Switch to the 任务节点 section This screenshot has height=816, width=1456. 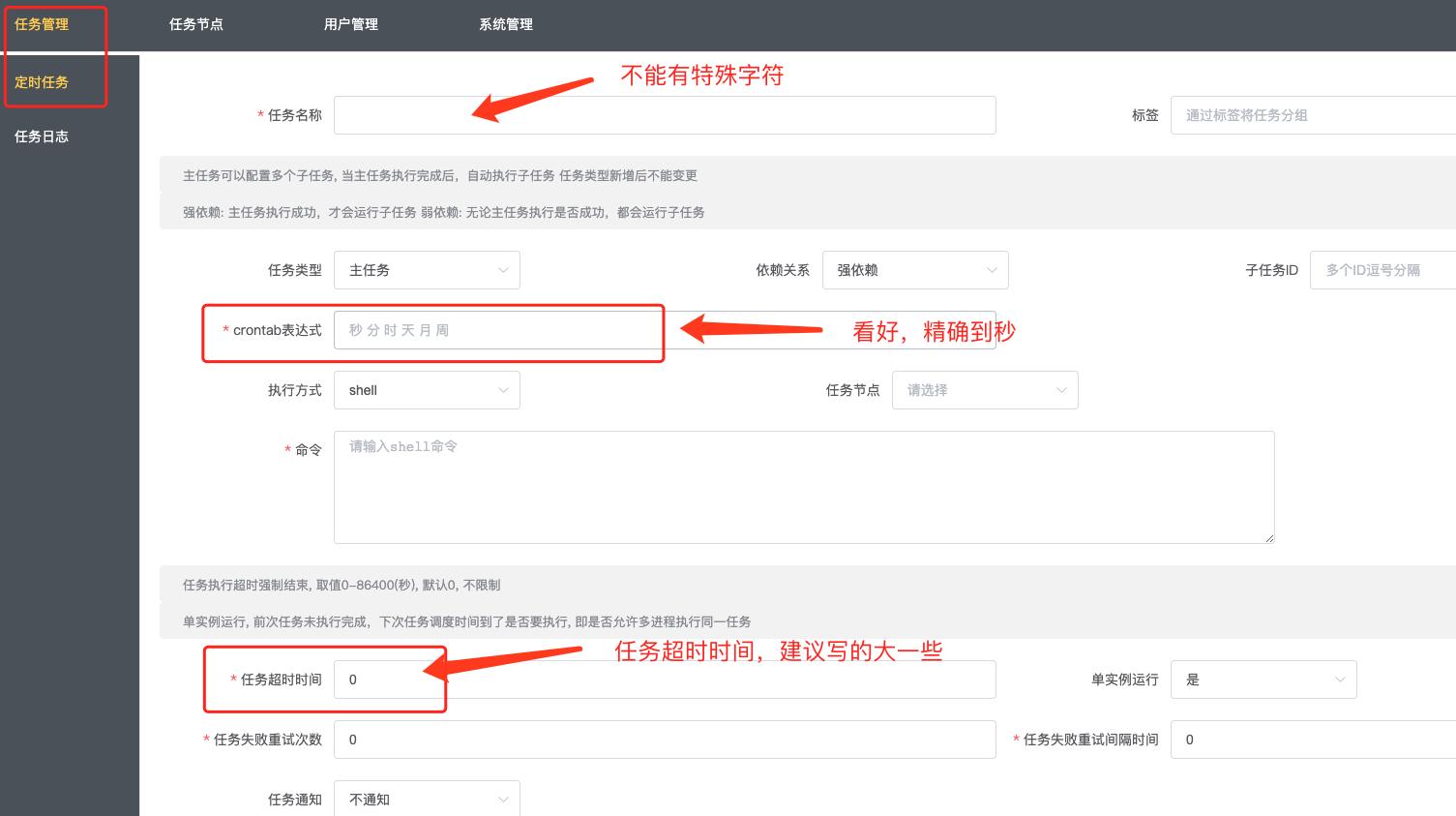tap(196, 24)
